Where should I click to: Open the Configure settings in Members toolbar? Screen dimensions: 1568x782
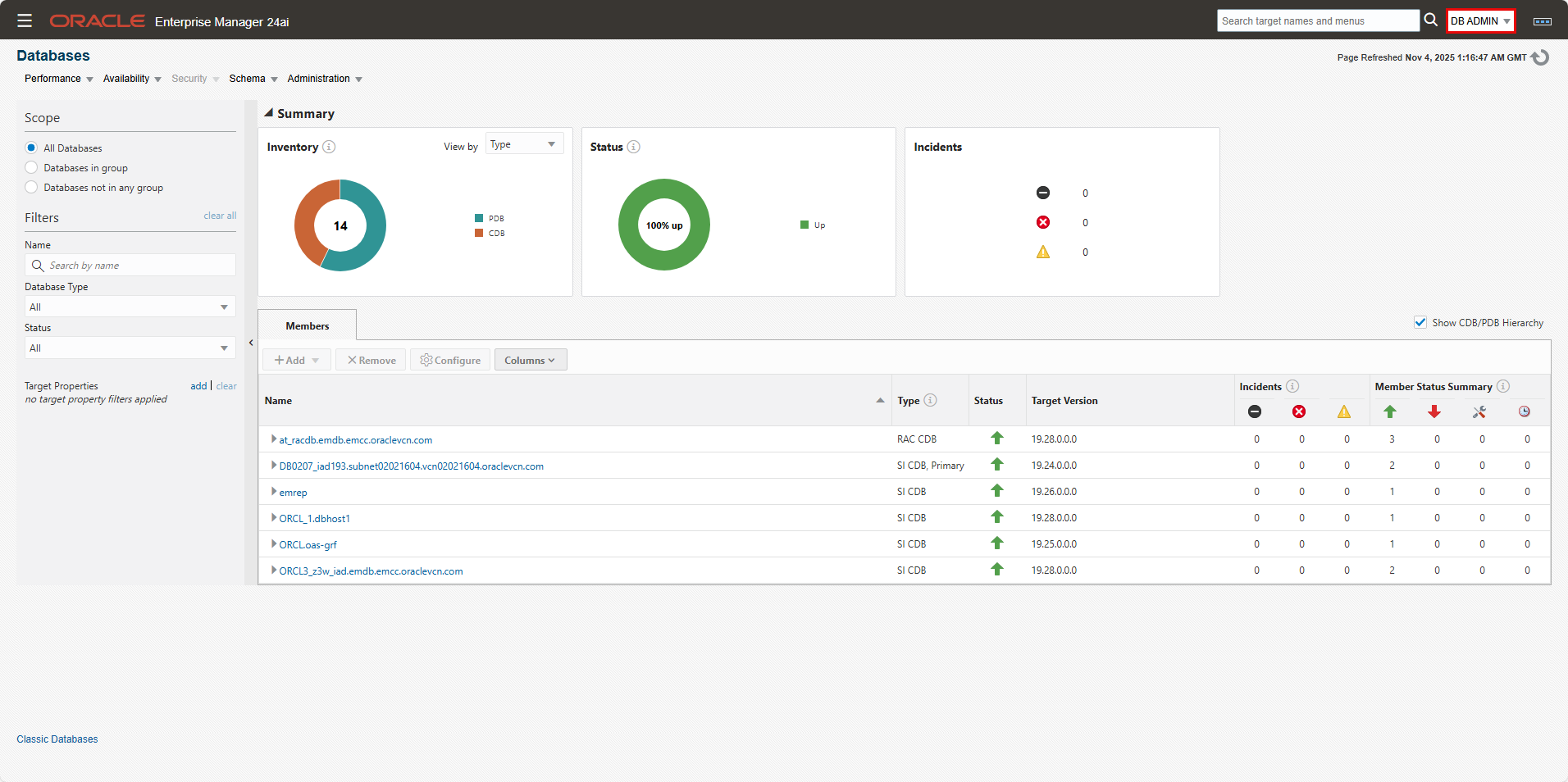point(449,359)
